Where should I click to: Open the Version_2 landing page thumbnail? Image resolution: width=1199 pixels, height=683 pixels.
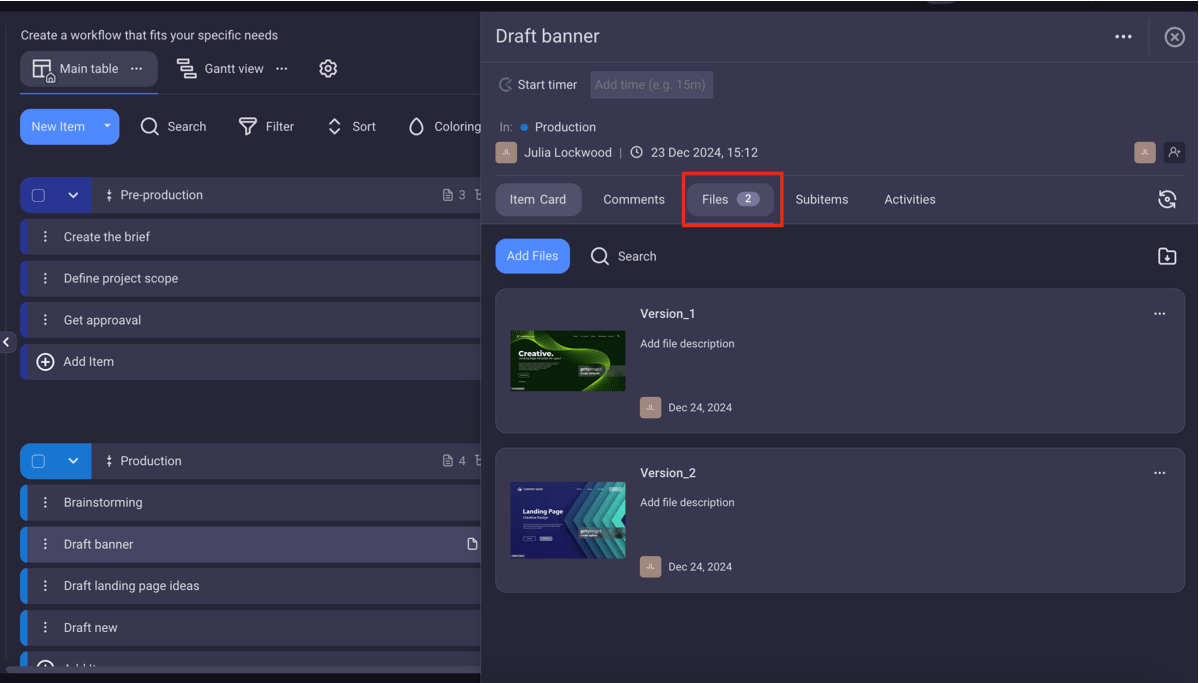pyautogui.click(x=567, y=520)
